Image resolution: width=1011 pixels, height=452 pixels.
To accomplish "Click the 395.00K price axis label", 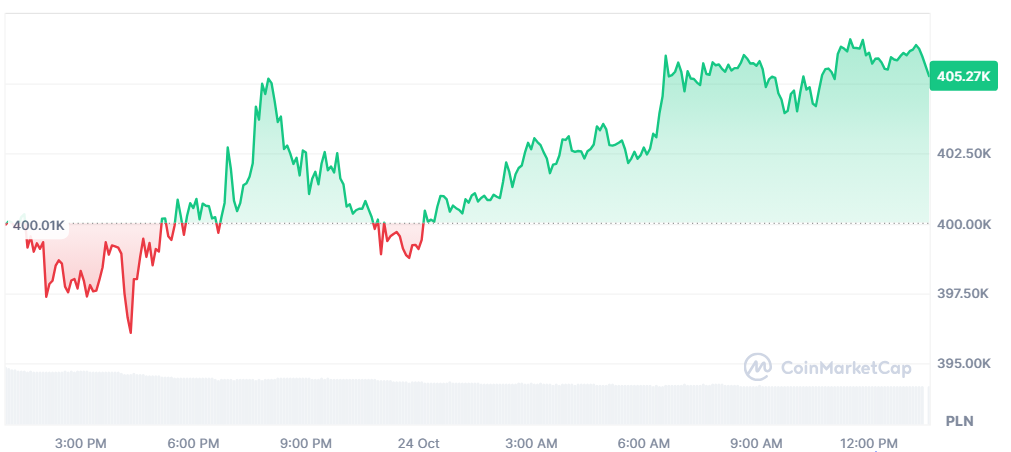I will point(963,363).
